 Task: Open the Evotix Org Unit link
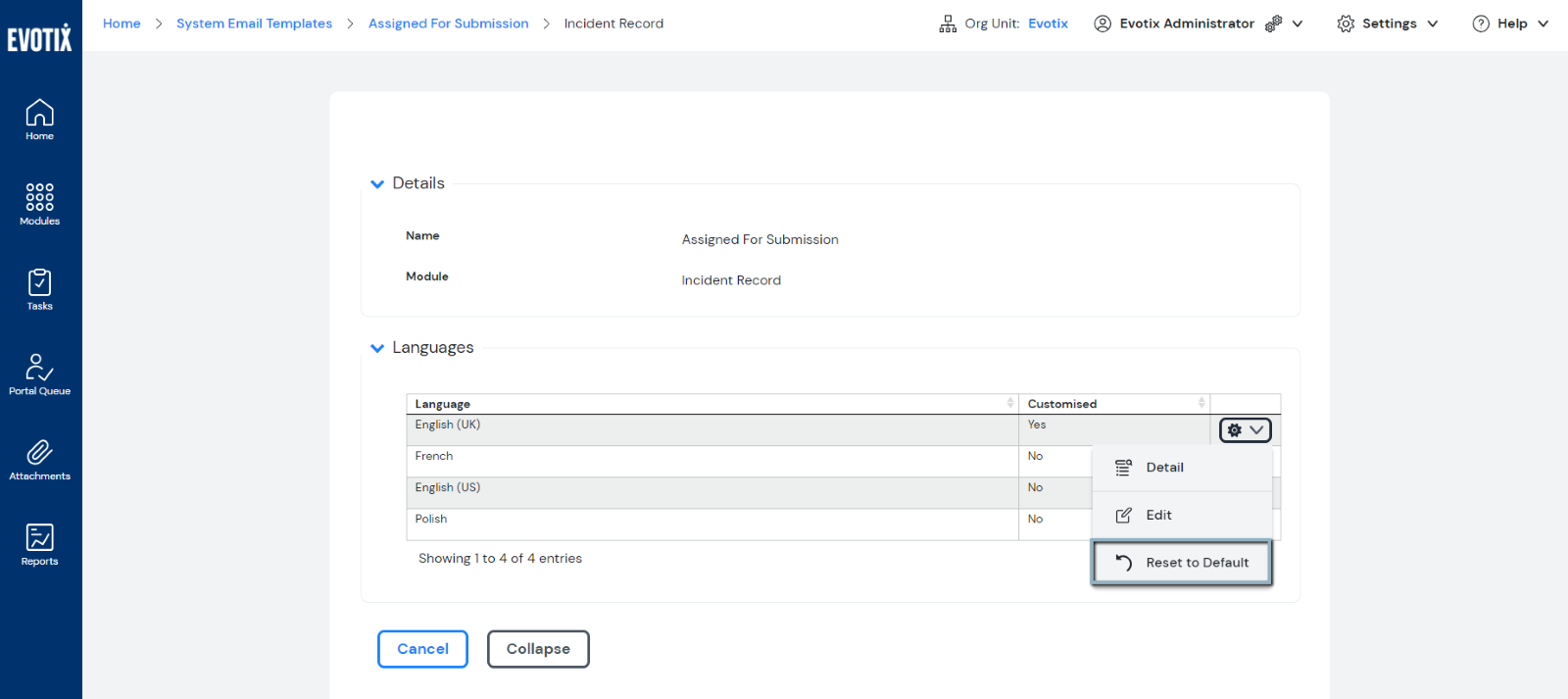[x=1048, y=24]
